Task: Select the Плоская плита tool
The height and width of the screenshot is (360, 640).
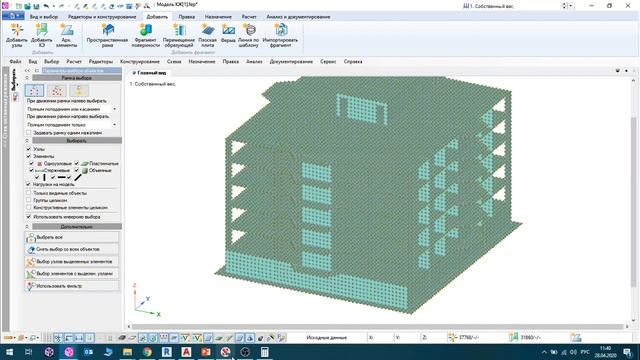Action: 207,35
